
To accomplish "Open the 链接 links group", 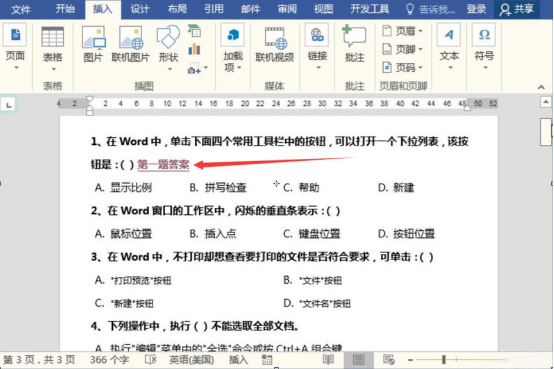I will coord(317,46).
